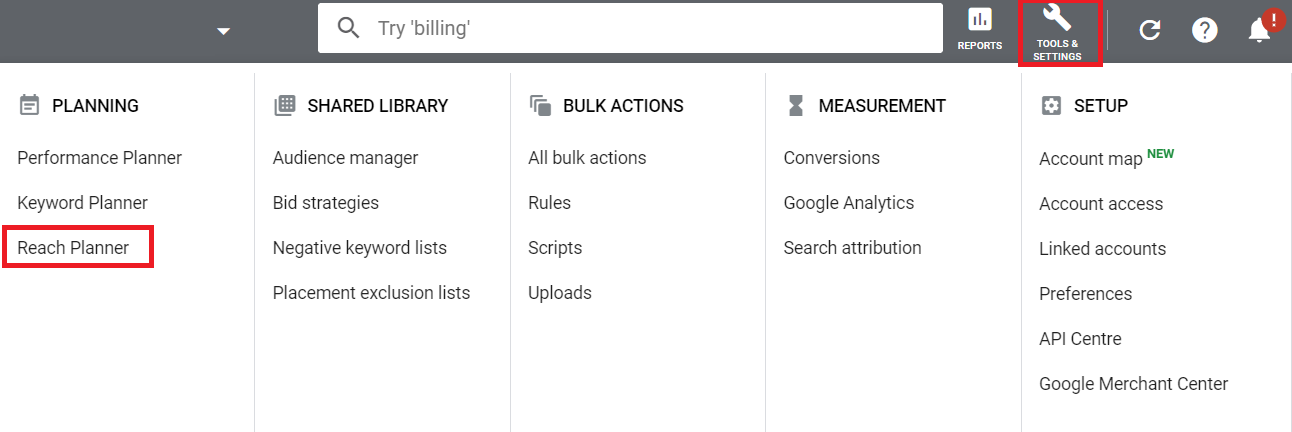1292x432 pixels.
Task: Open Conversions under Measurement
Action: (832, 158)
